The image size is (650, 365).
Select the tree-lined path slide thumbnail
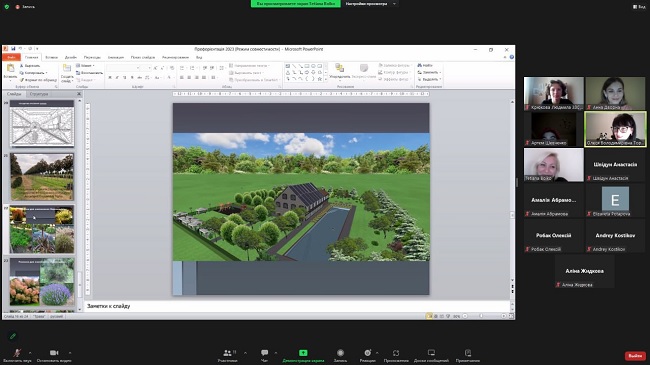(42, 177)
